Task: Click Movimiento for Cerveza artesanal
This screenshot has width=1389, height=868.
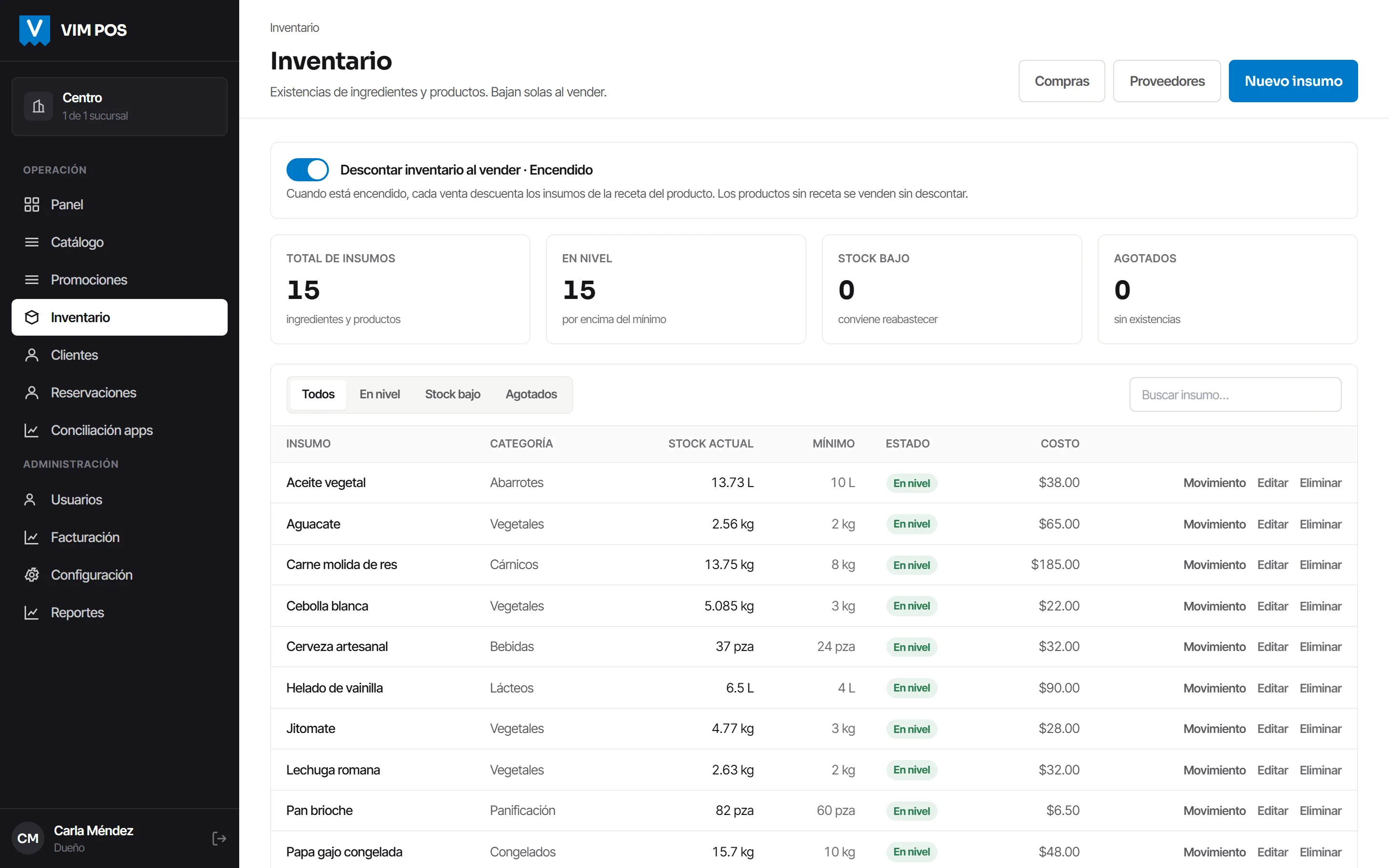Action: (1214, 647)
